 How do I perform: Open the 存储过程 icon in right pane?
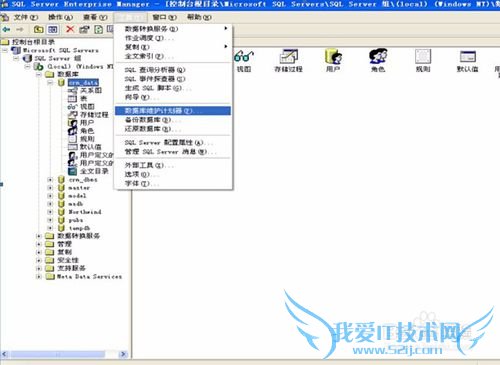tap(288, 56)
